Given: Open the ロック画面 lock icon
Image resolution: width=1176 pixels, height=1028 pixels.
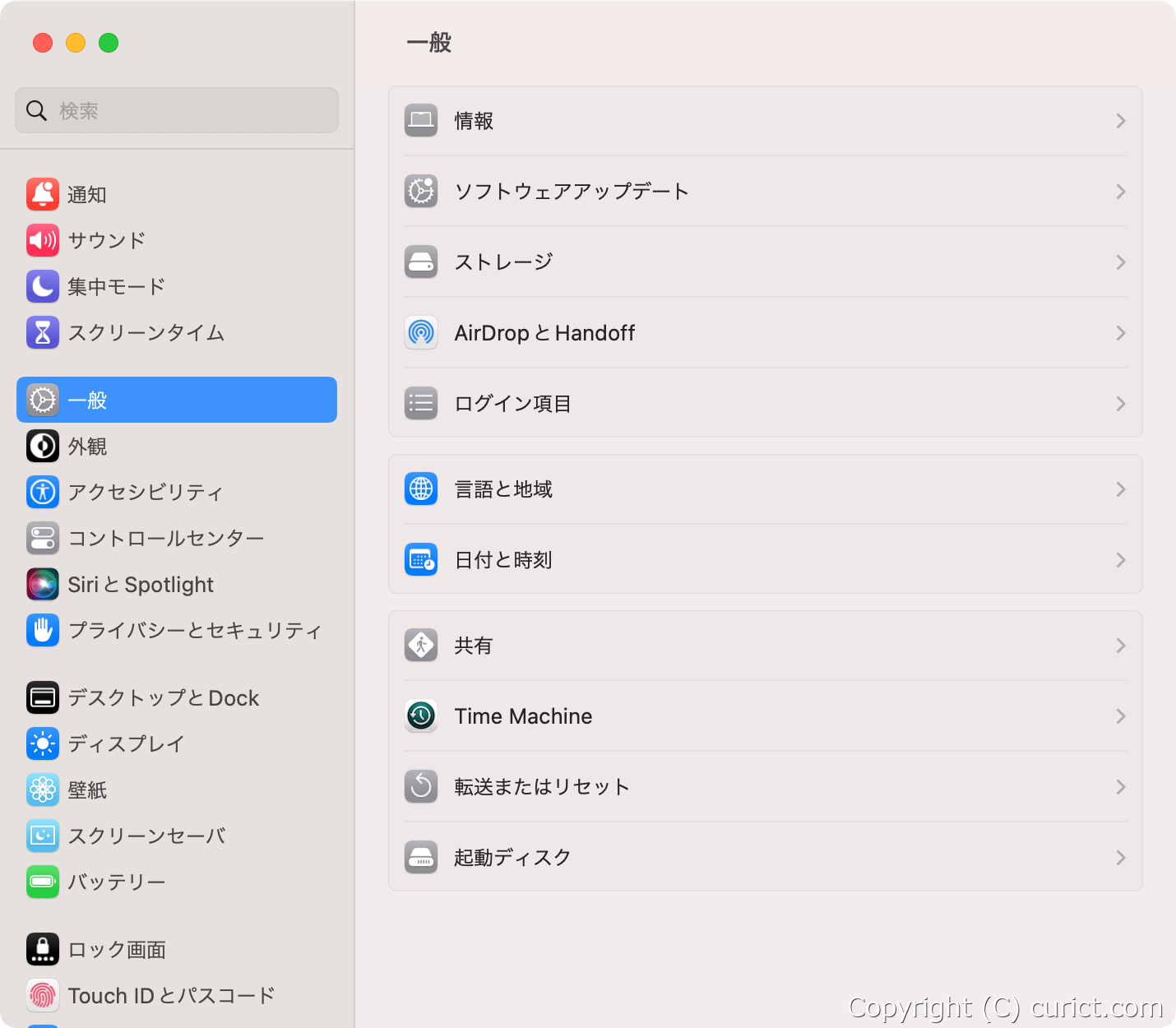Looking at the screenshot, I should (x=43, y=949).
